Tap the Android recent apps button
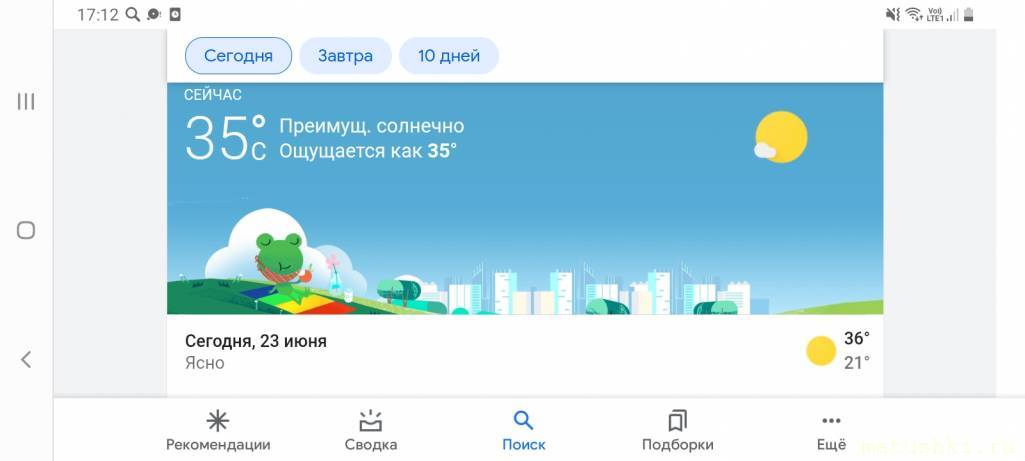This screenshot has width=1025, height=461. pos(25,101)
